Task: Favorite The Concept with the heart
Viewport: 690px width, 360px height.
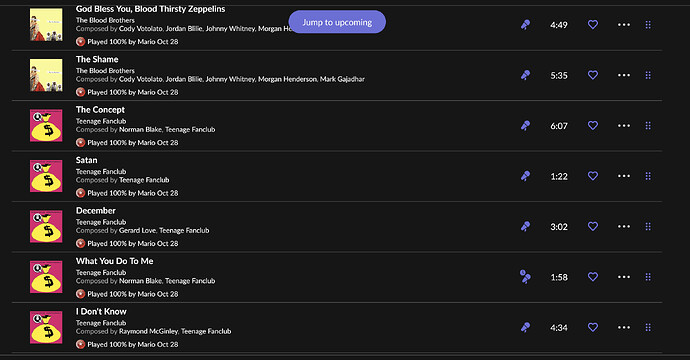Action: point(593,125)
